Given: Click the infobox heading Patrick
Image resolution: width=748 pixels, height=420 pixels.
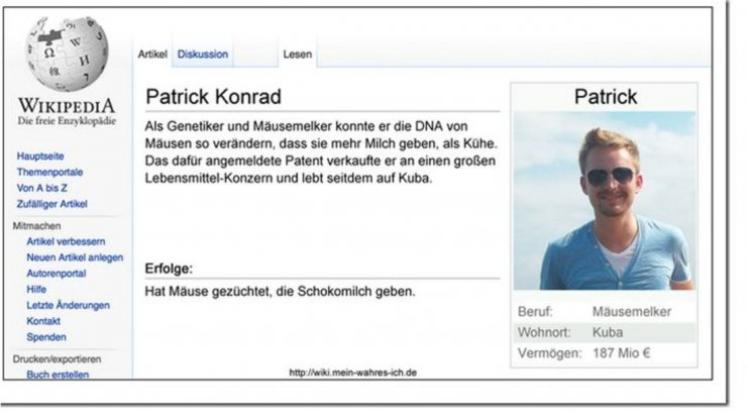Looking at the screenshot, I should (x=605, y=97).
